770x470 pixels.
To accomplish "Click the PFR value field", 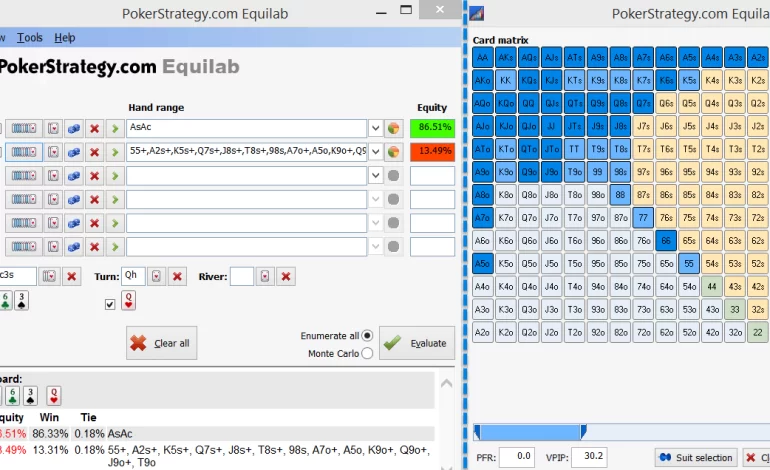I will pyautogui.click(x=517, y=457).
